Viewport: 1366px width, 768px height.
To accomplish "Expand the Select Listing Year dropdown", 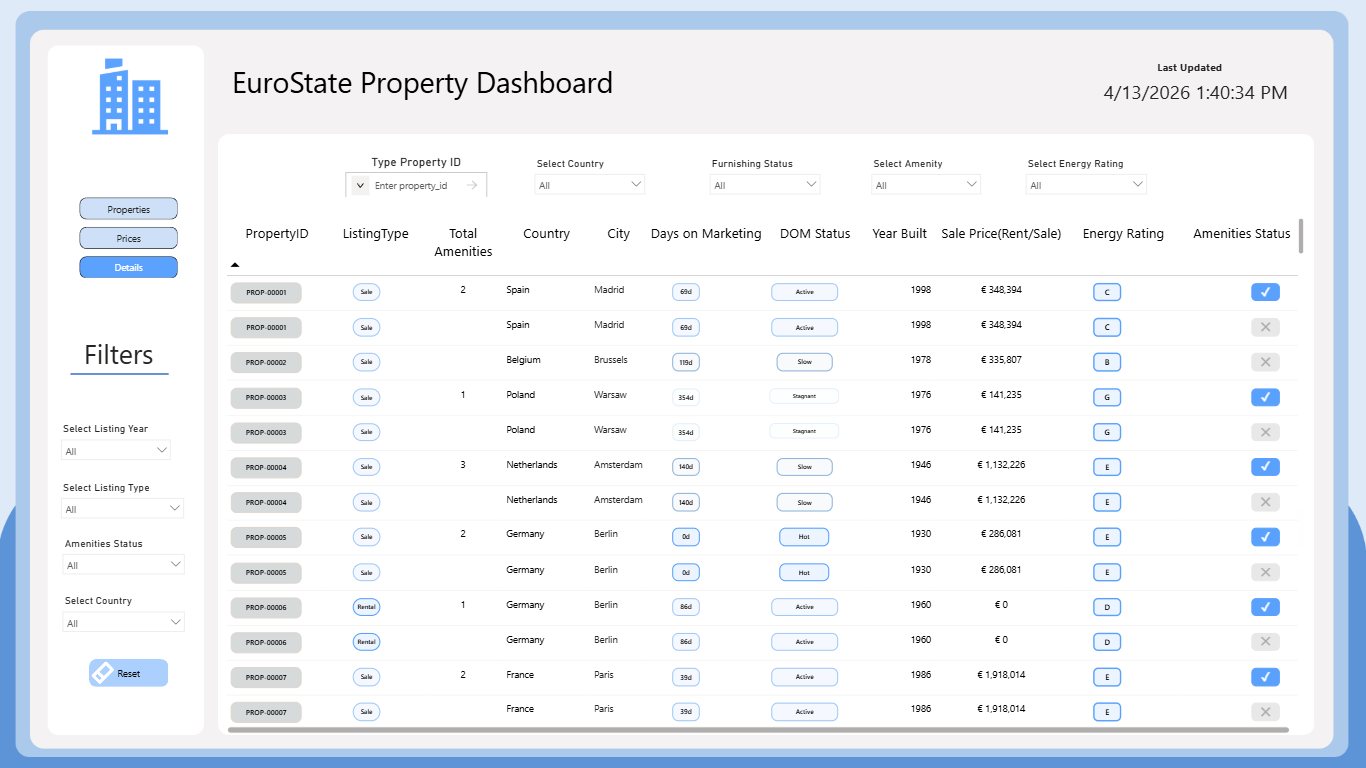I will (117, 451).
